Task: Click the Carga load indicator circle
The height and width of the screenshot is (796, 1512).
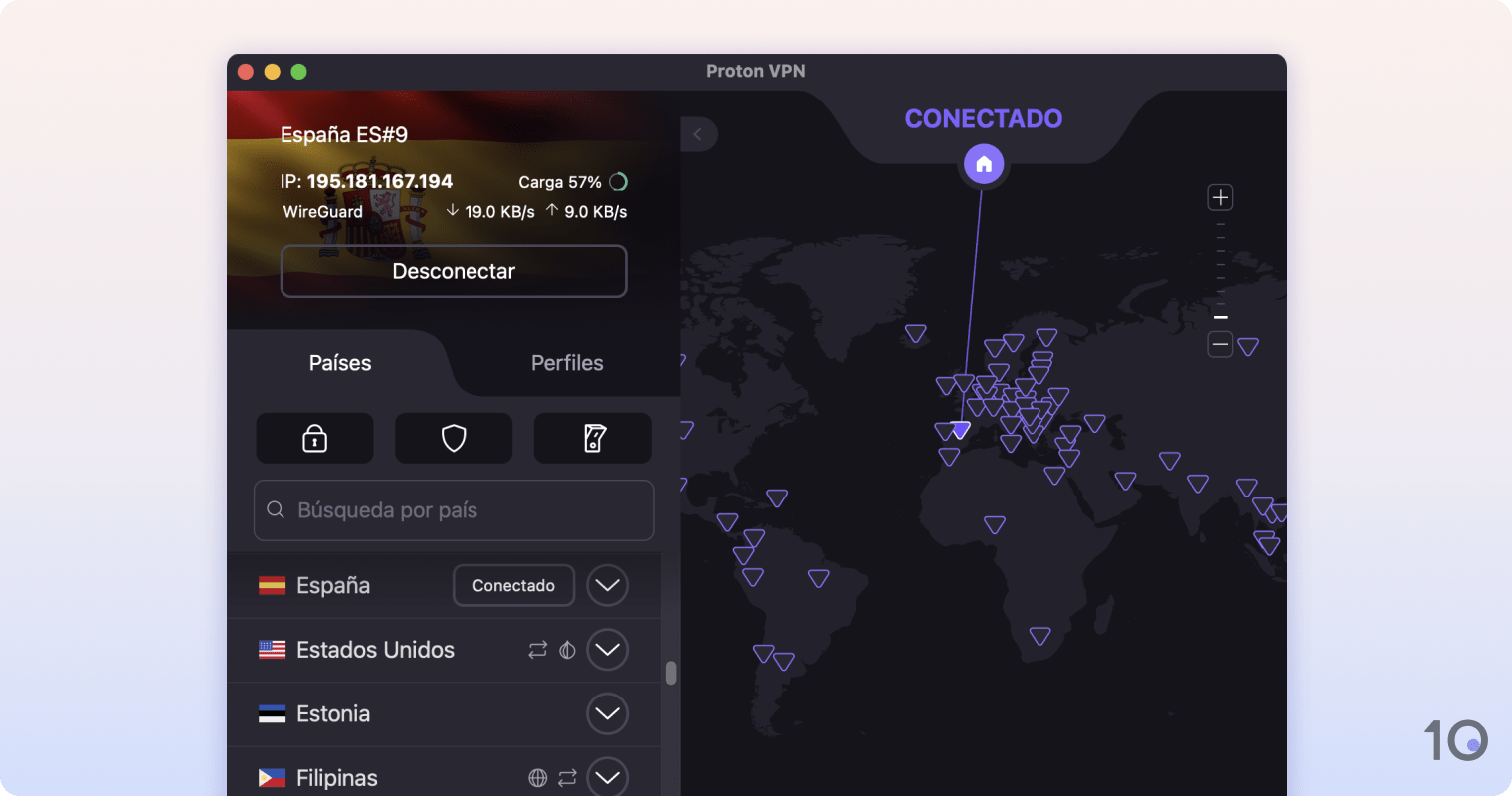Action: click(x=618, y=182)
